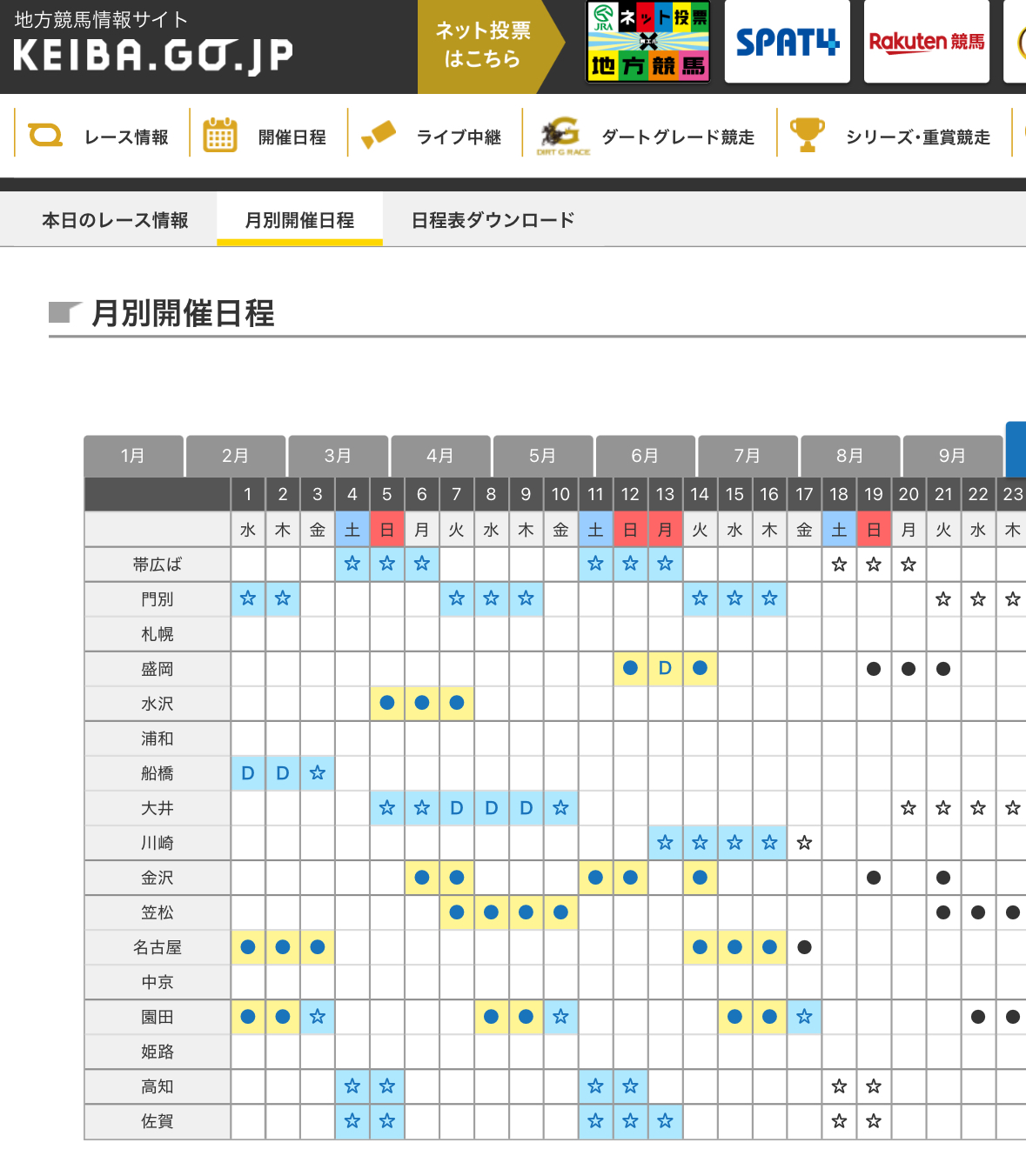Open the SPAT4 betting banner
Viewport: 1026px width, 1176px height.
click(787, 42)
